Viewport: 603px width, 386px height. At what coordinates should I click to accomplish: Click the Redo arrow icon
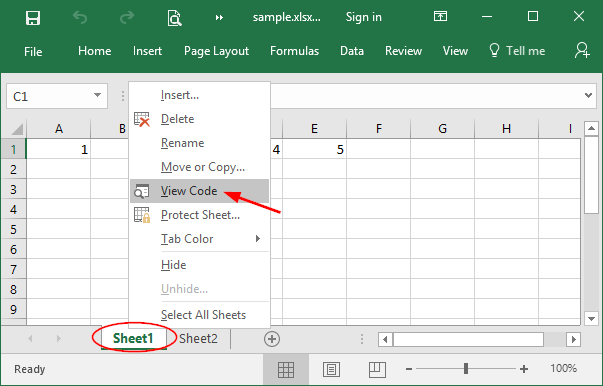[x=127, y=17]
